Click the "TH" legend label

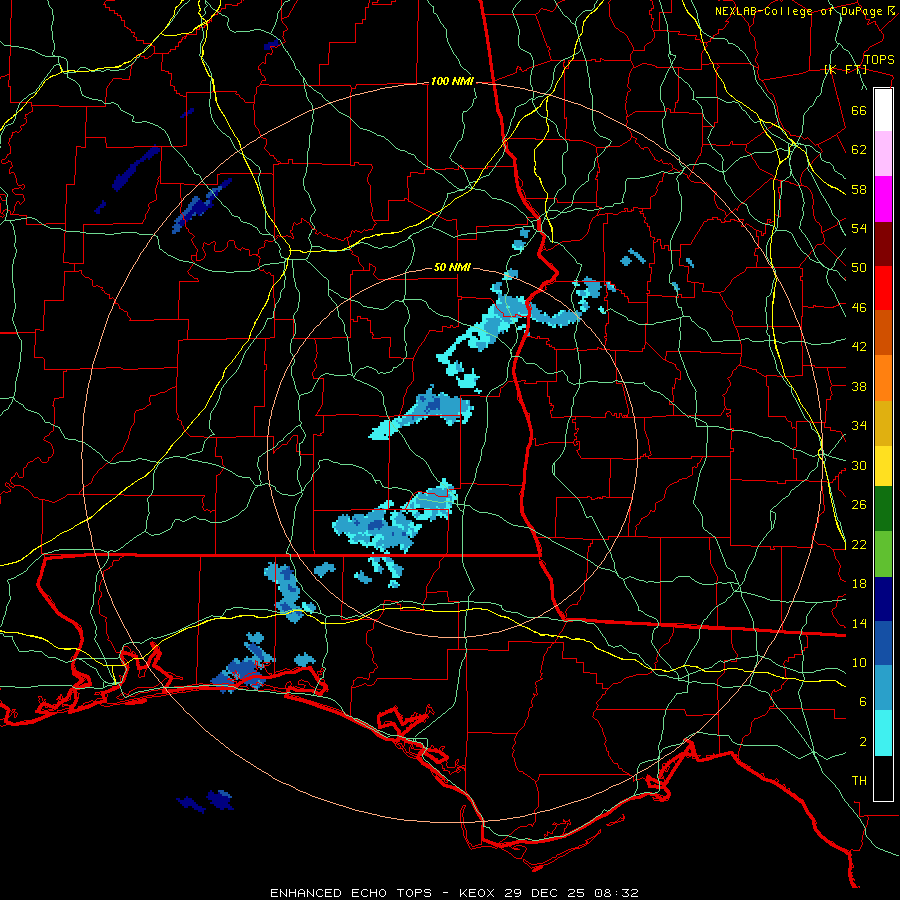click(859, 781)
